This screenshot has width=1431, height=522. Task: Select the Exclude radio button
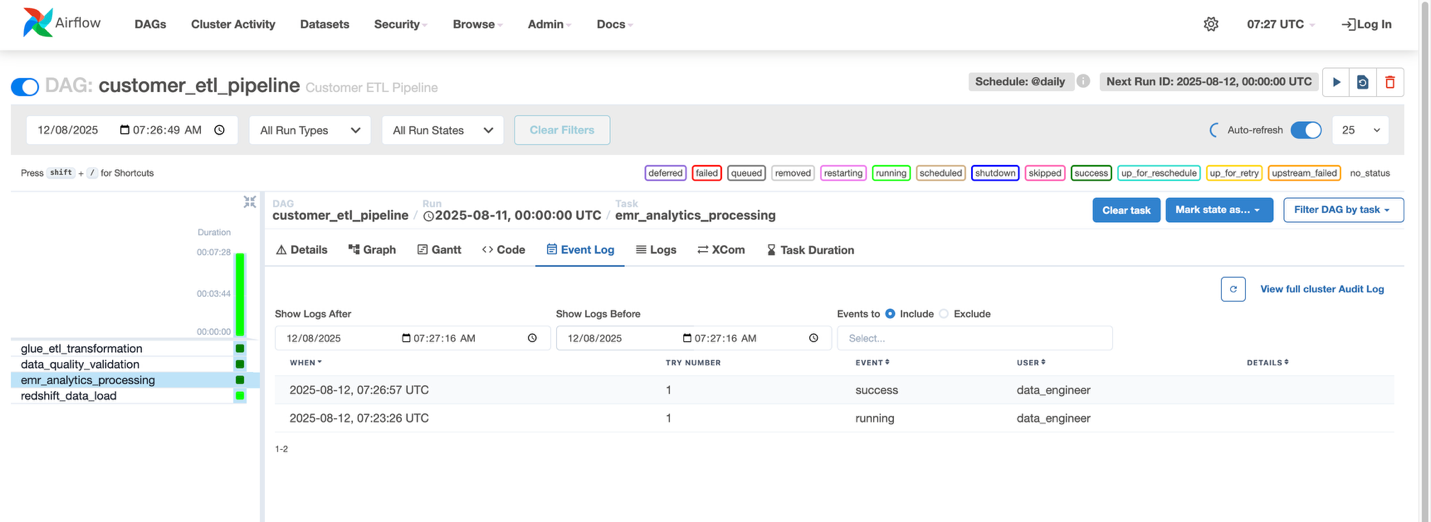pyautogui.click(x=944, y=314)
